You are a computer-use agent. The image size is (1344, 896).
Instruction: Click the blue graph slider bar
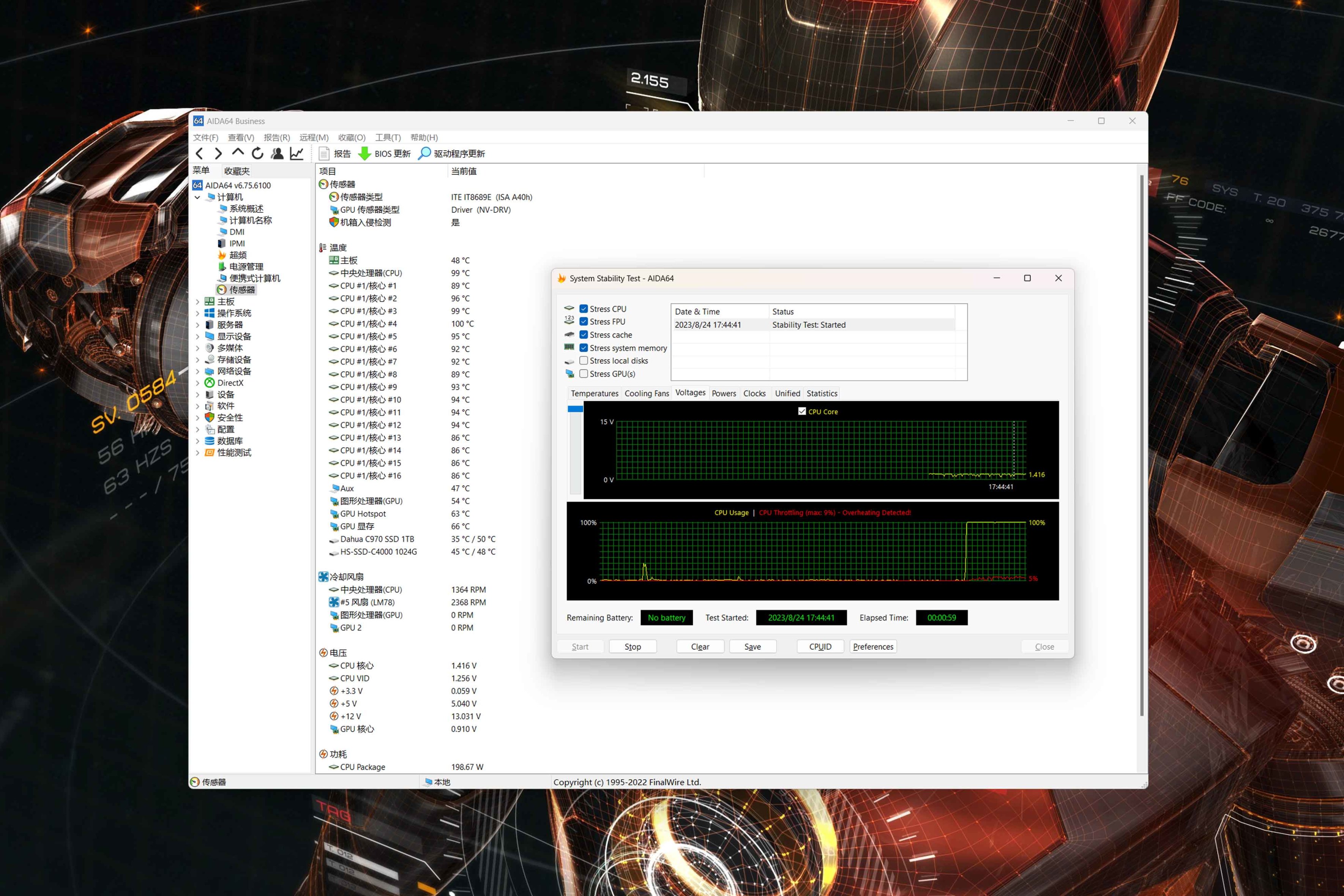click(575, 409)
